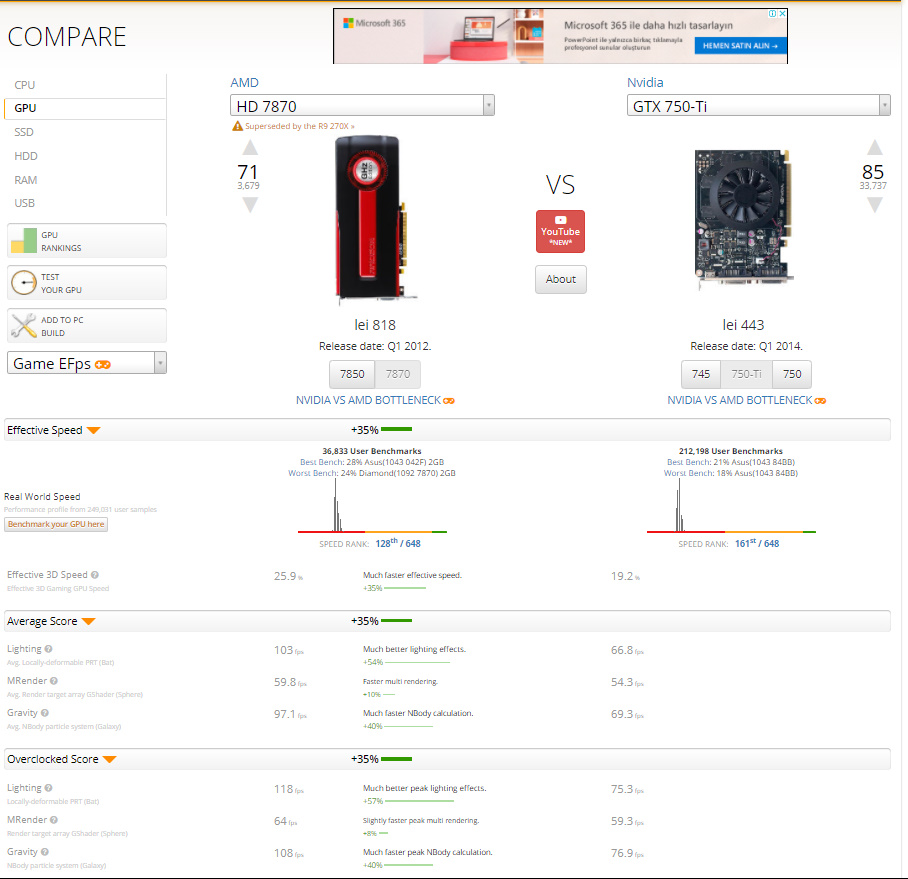Click the ad info icon on Microsoft 365 banner
Screen dimensions: 908x879
772,13
